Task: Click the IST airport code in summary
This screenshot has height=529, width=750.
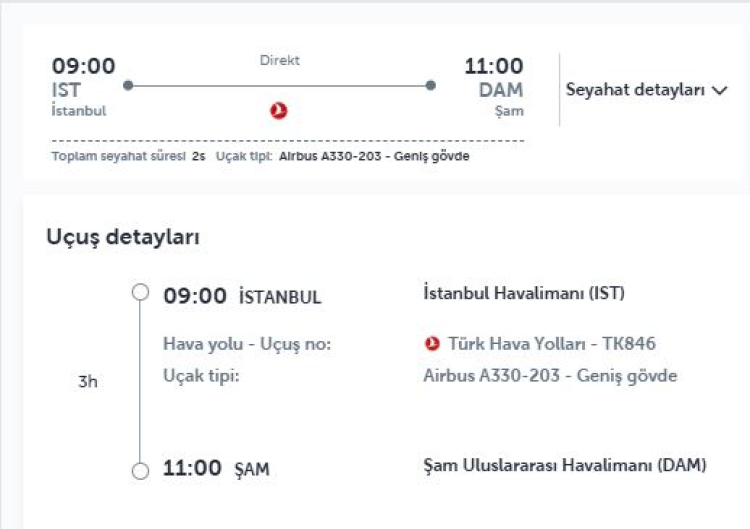Action: 66,91
